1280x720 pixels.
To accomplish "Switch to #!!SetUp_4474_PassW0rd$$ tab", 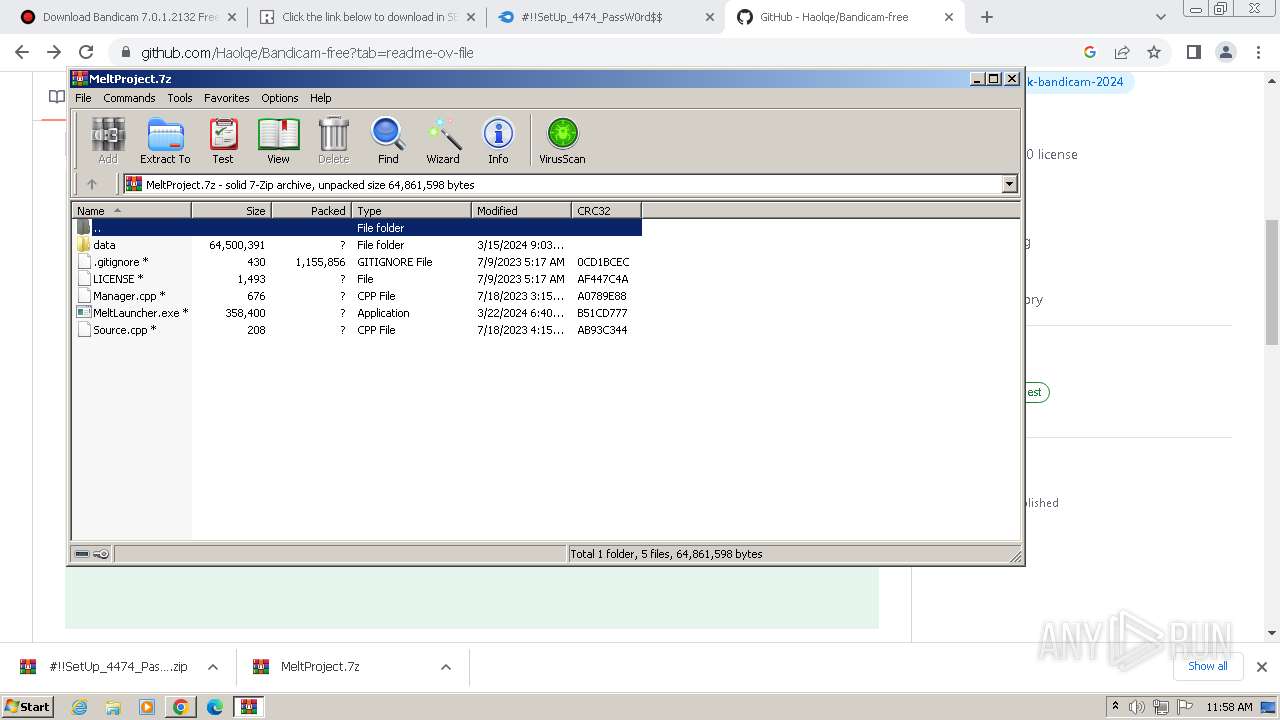I will (606, 17).
